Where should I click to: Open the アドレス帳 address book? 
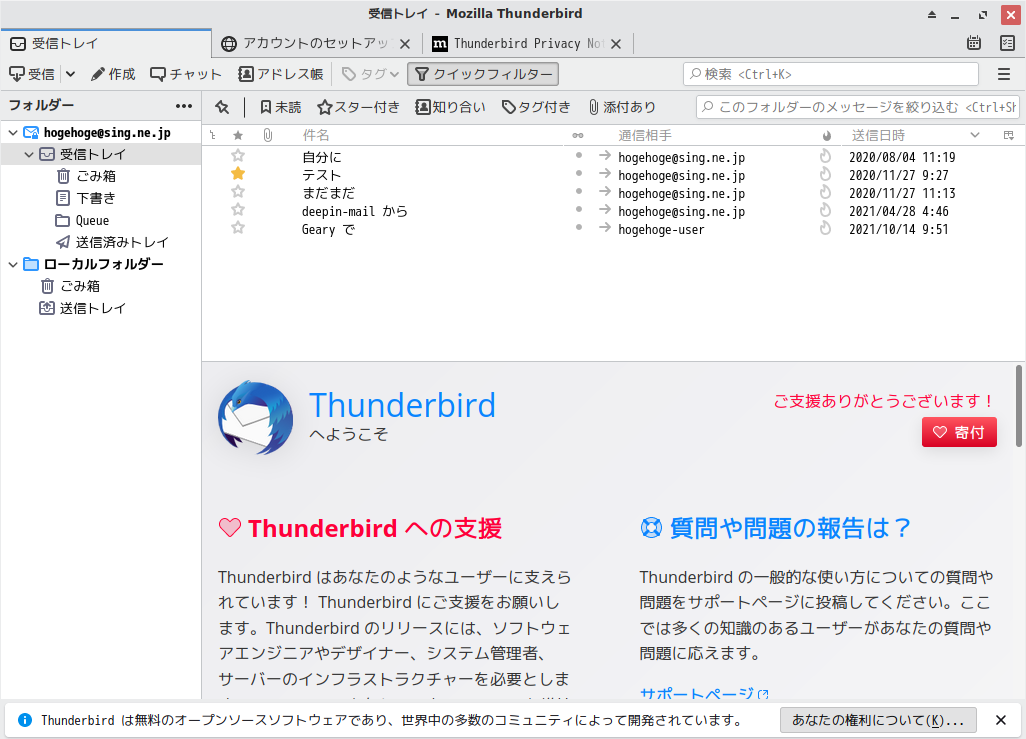click(281, 75)
